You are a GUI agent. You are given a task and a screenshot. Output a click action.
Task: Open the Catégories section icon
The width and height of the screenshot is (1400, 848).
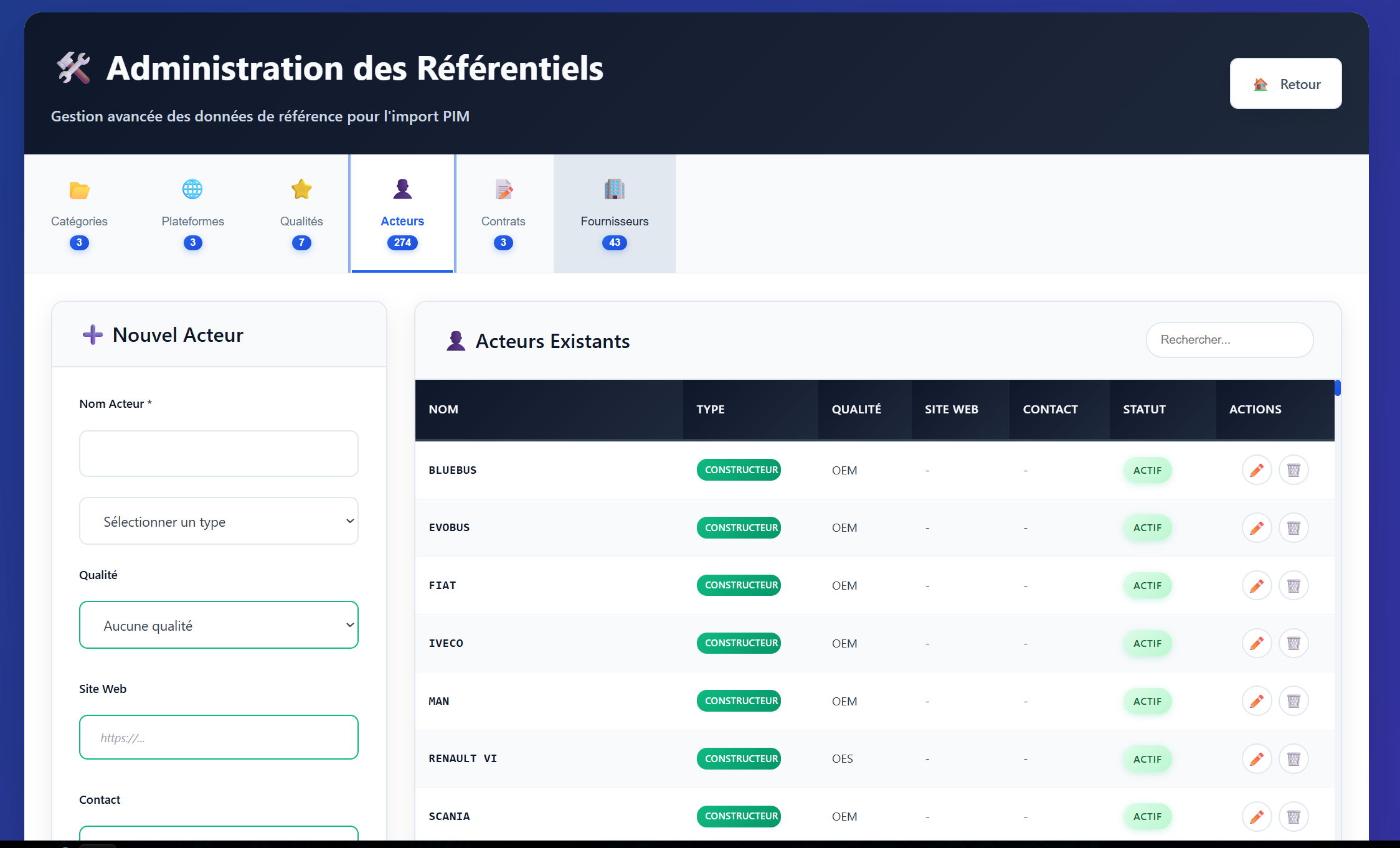click(x=79, y=190)
